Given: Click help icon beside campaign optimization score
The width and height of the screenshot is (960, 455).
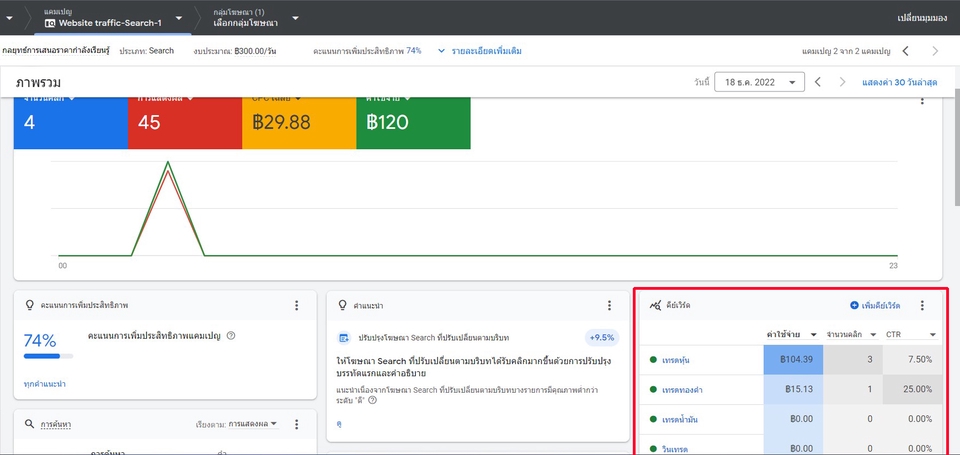Looking at the screenshot, I should click(231, 336).
